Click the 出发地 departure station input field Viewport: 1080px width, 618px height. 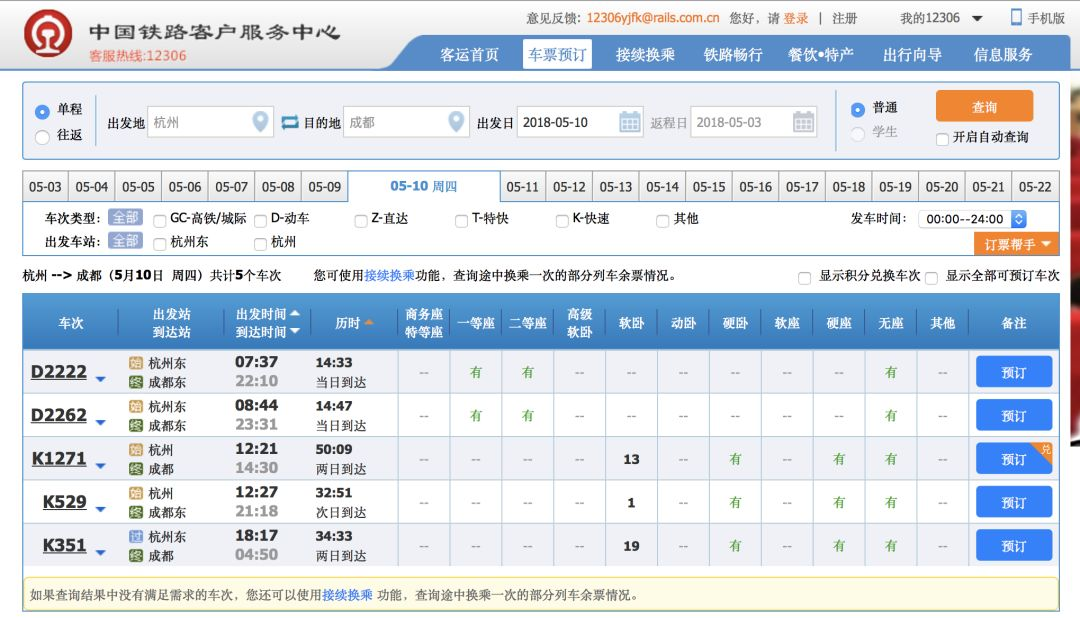[197, 122]
